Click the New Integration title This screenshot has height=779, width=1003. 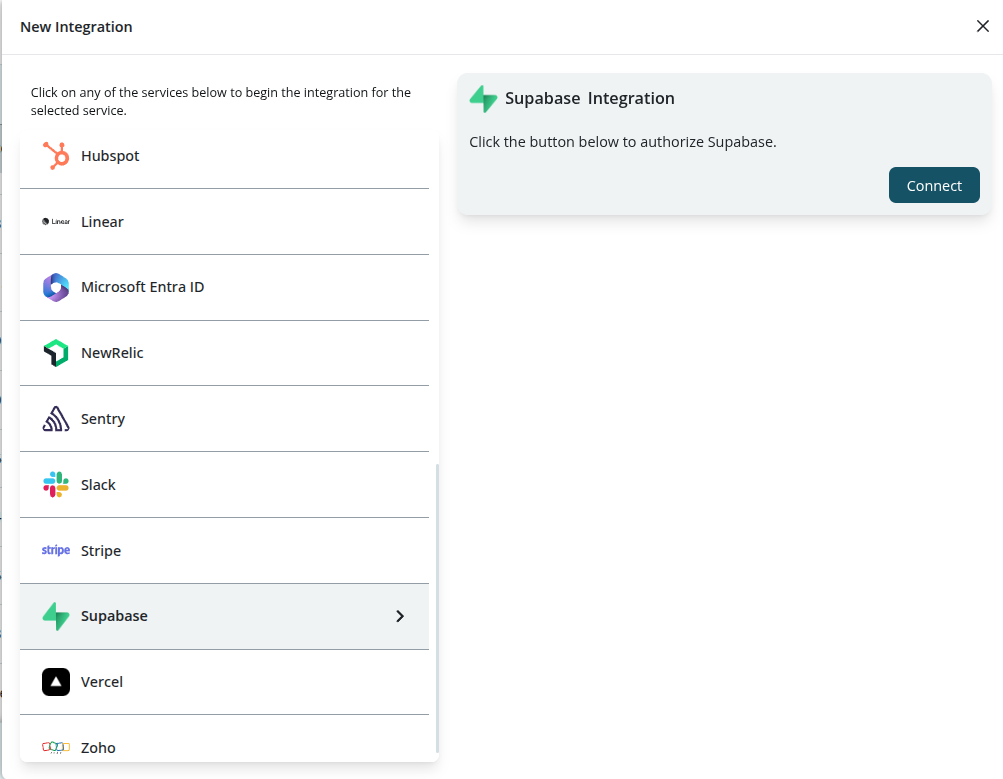[76, 27]
